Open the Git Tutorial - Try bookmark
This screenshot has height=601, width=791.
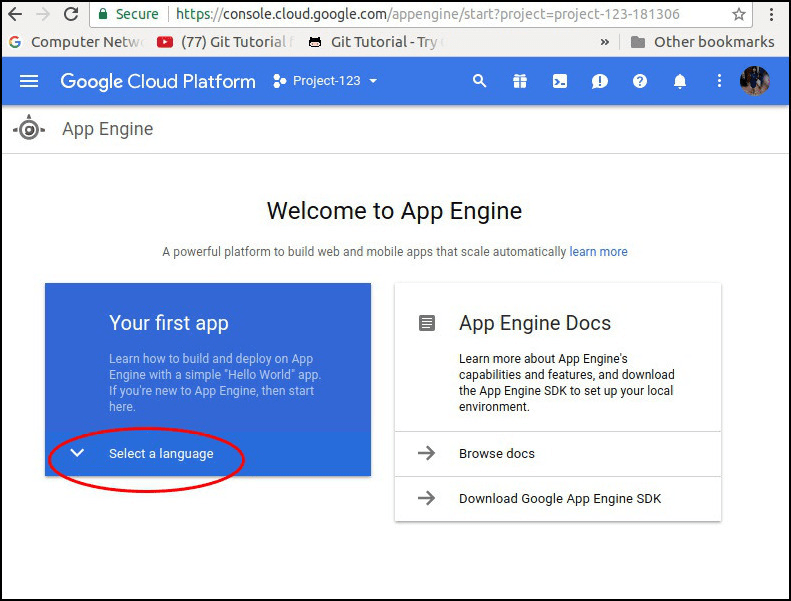click(377, 42)
